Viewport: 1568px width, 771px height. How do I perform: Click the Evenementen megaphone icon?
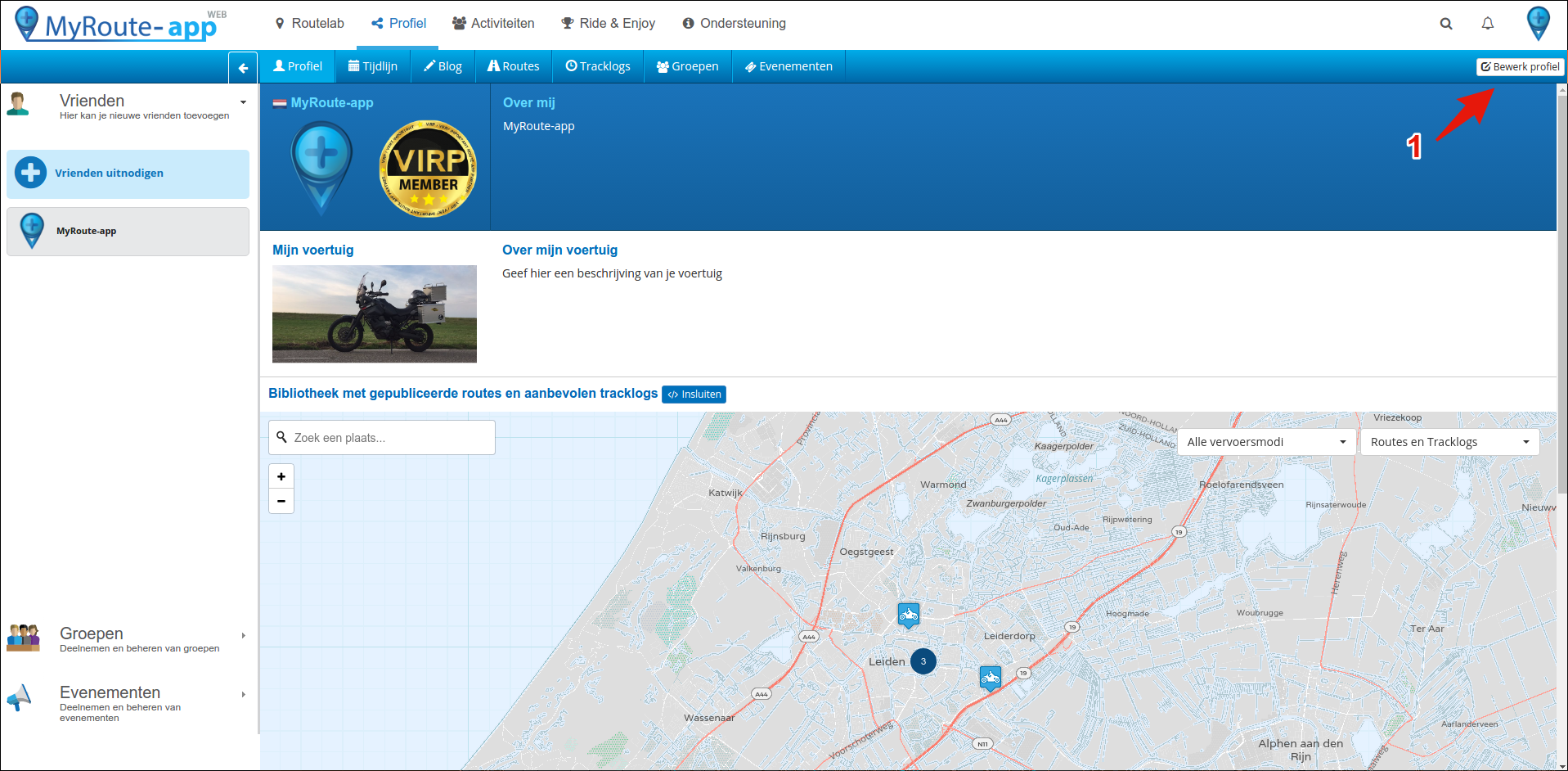20,697
